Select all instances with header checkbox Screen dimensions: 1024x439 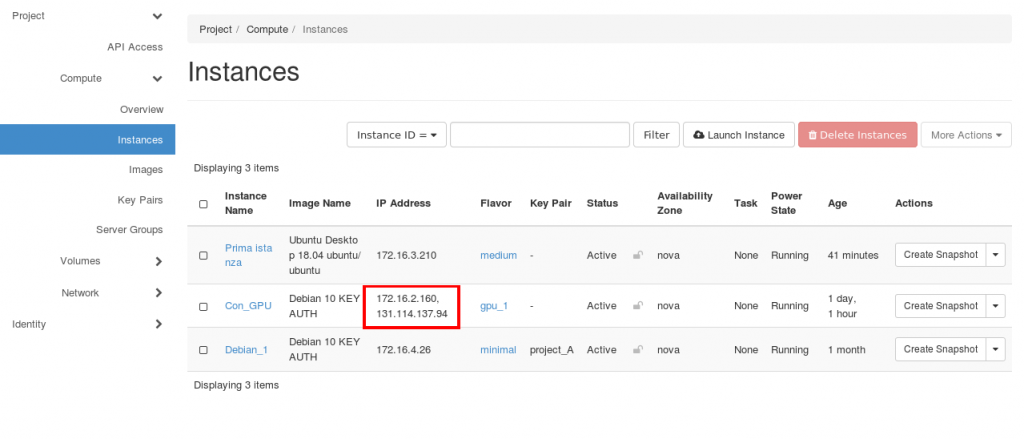point(204,204)
